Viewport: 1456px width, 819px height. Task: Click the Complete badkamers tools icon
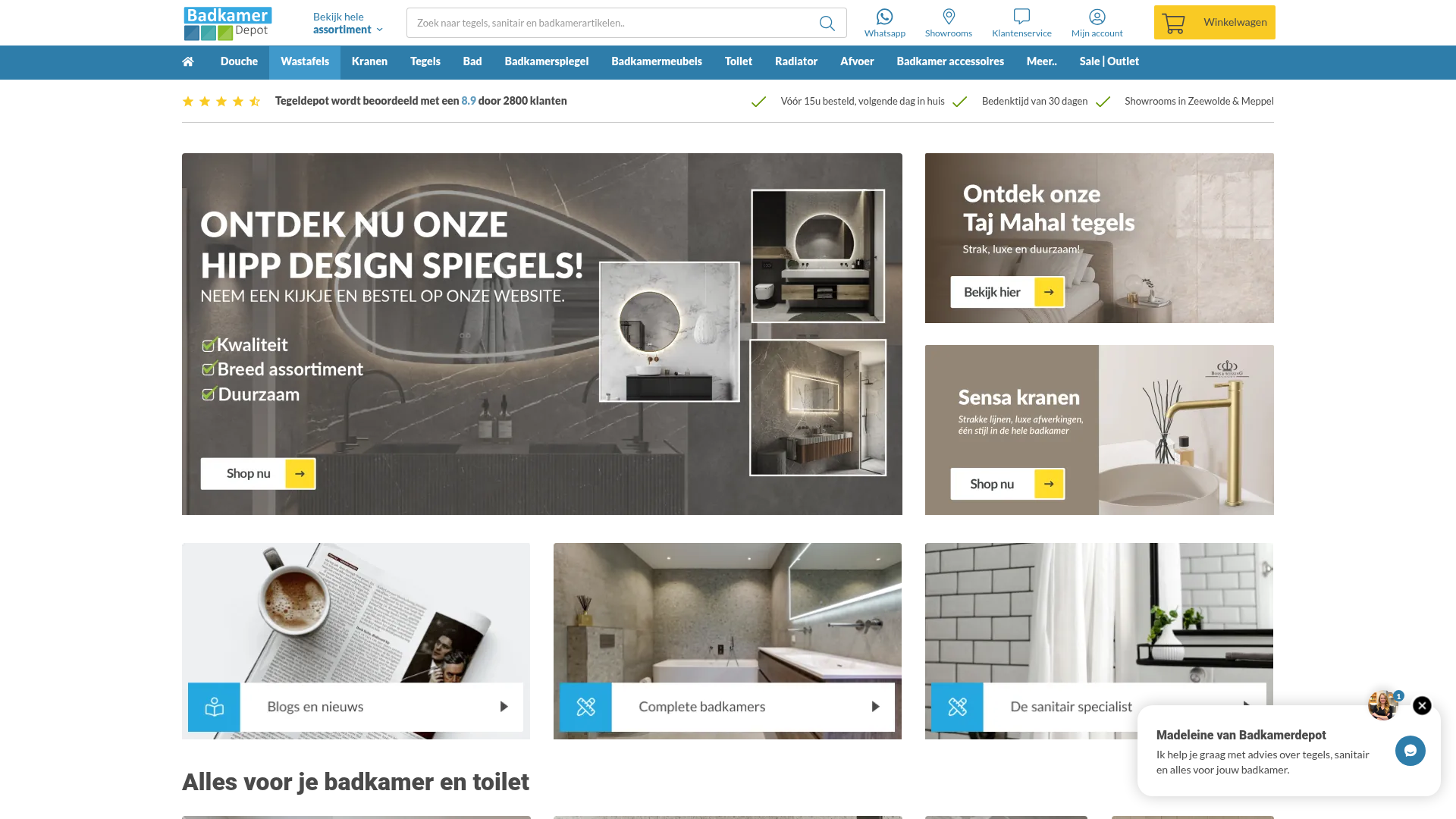[585, 707]
